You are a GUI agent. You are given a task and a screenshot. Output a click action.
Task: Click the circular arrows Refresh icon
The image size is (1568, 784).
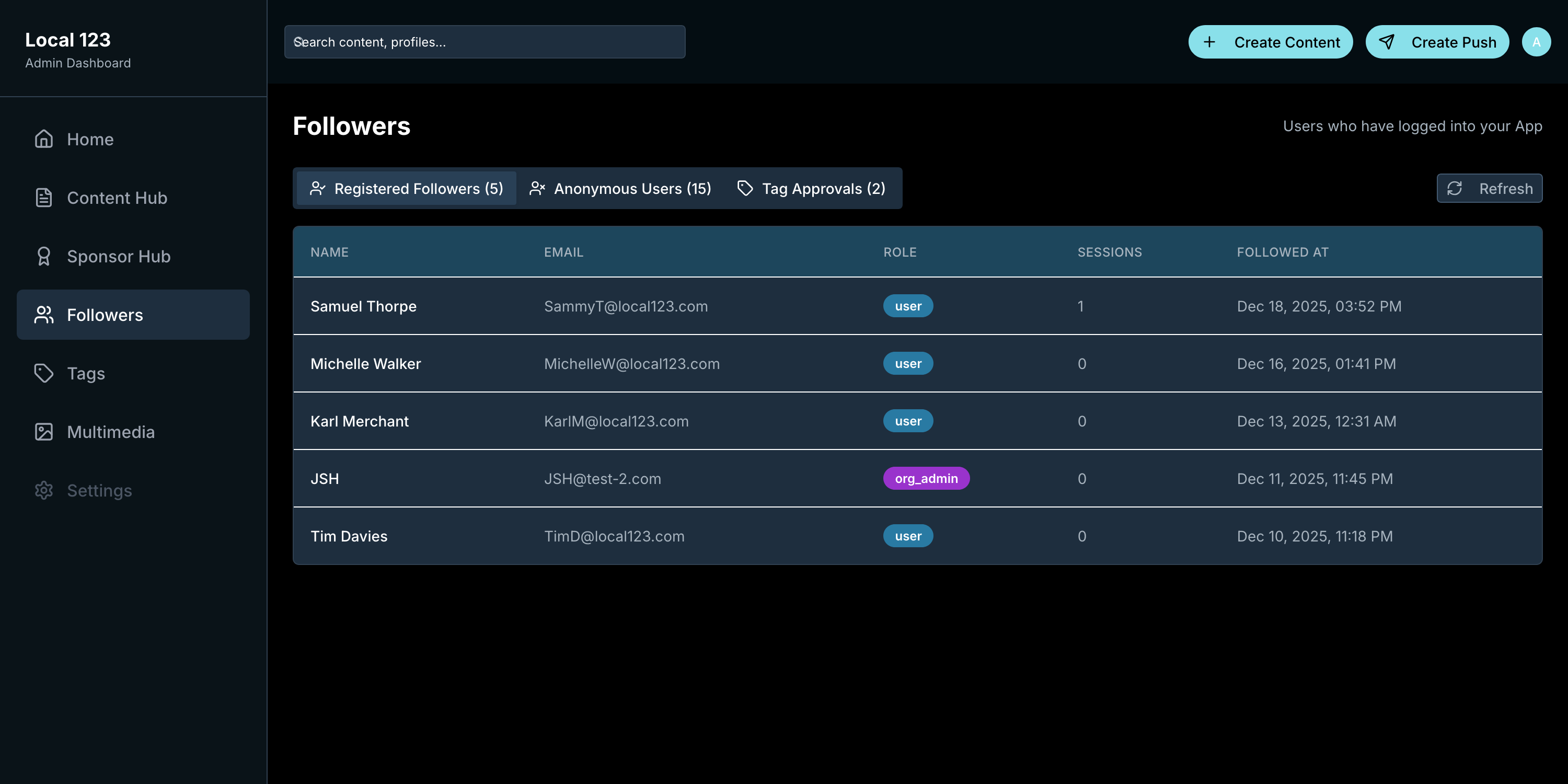click(x=1455, y=189)
